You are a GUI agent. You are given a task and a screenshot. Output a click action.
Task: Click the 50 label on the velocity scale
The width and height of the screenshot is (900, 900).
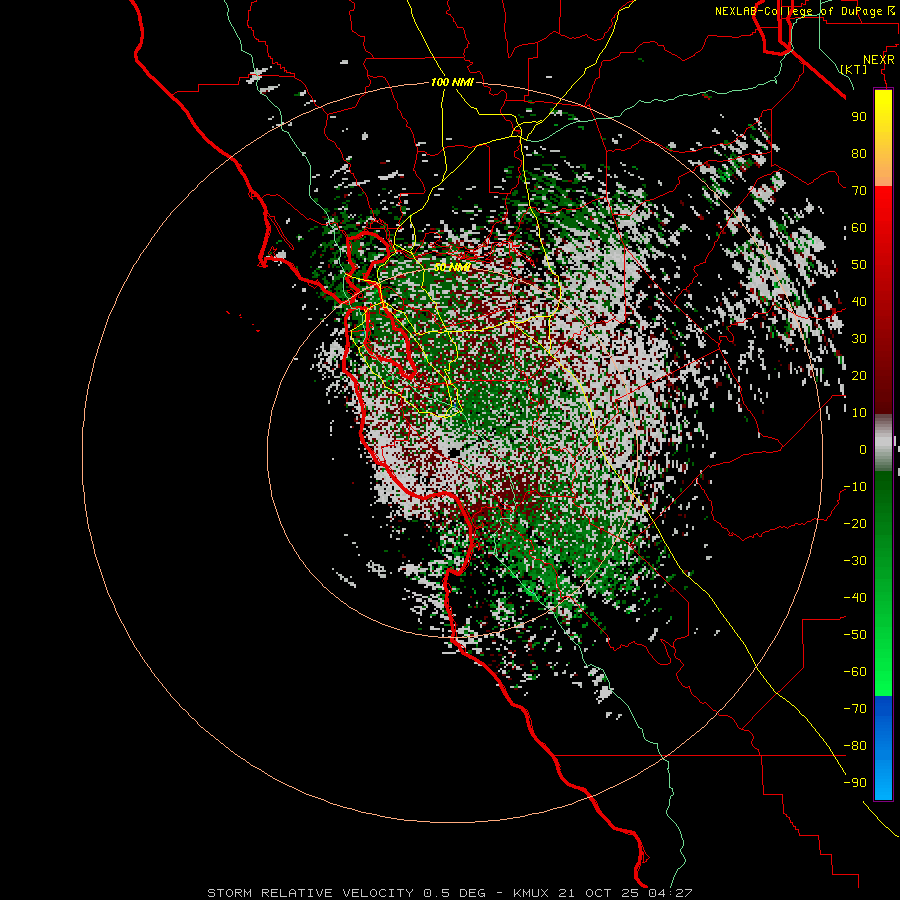point(859,265)
